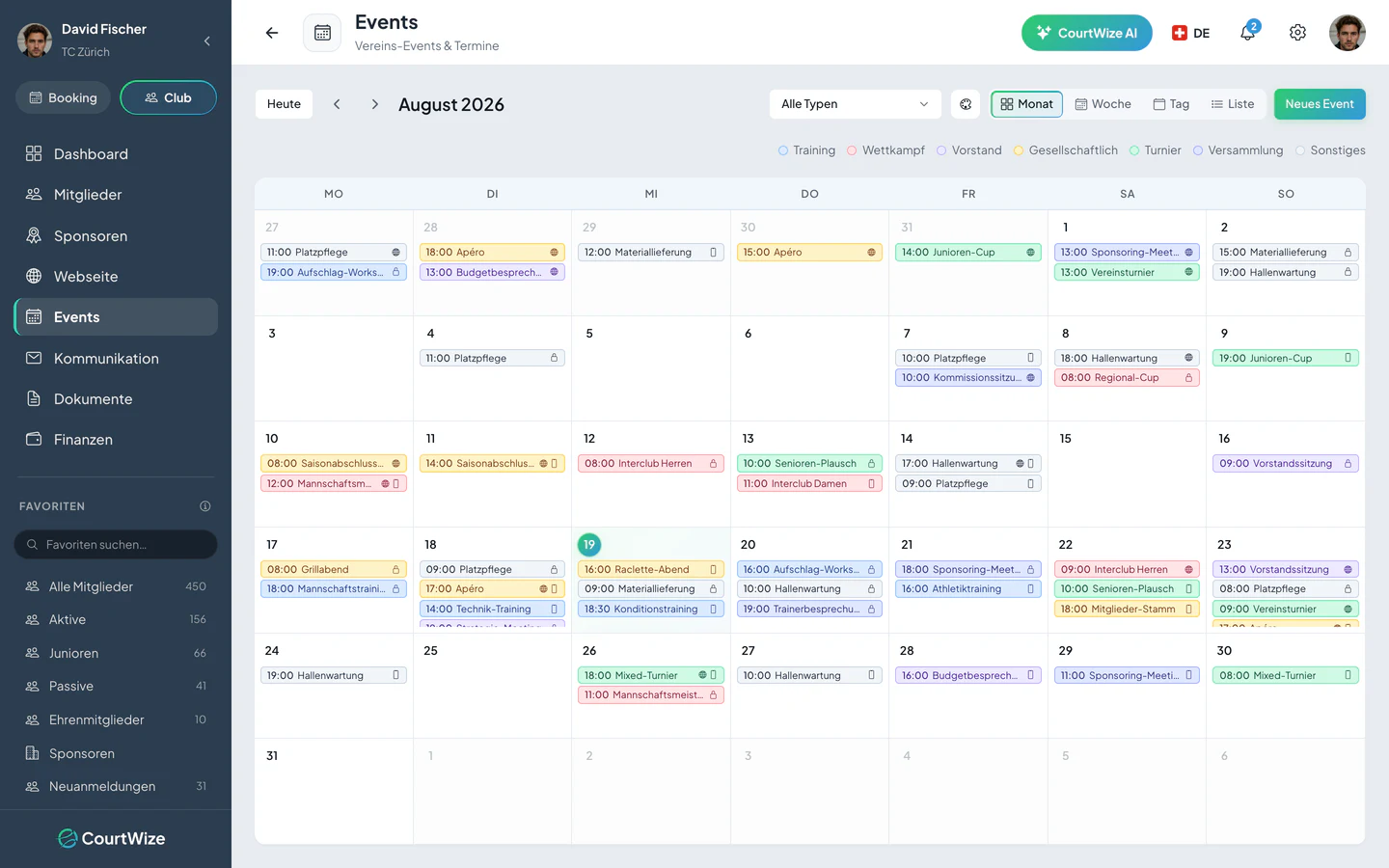Toggle the Turnier type filter
The image size is (1389, 868).
[1156, 150]
